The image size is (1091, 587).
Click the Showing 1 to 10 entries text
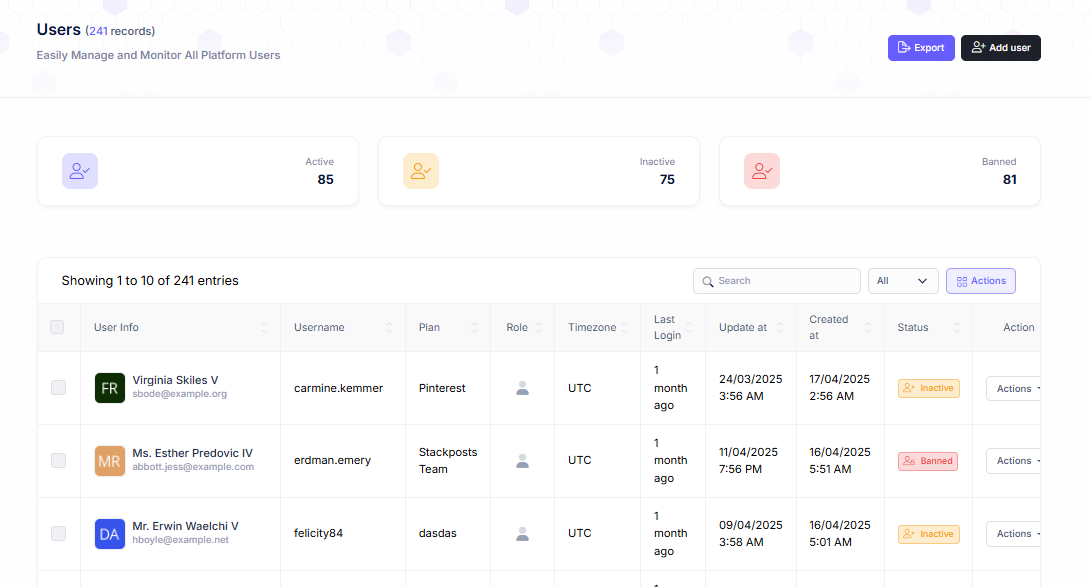click(x=150, y=281)
